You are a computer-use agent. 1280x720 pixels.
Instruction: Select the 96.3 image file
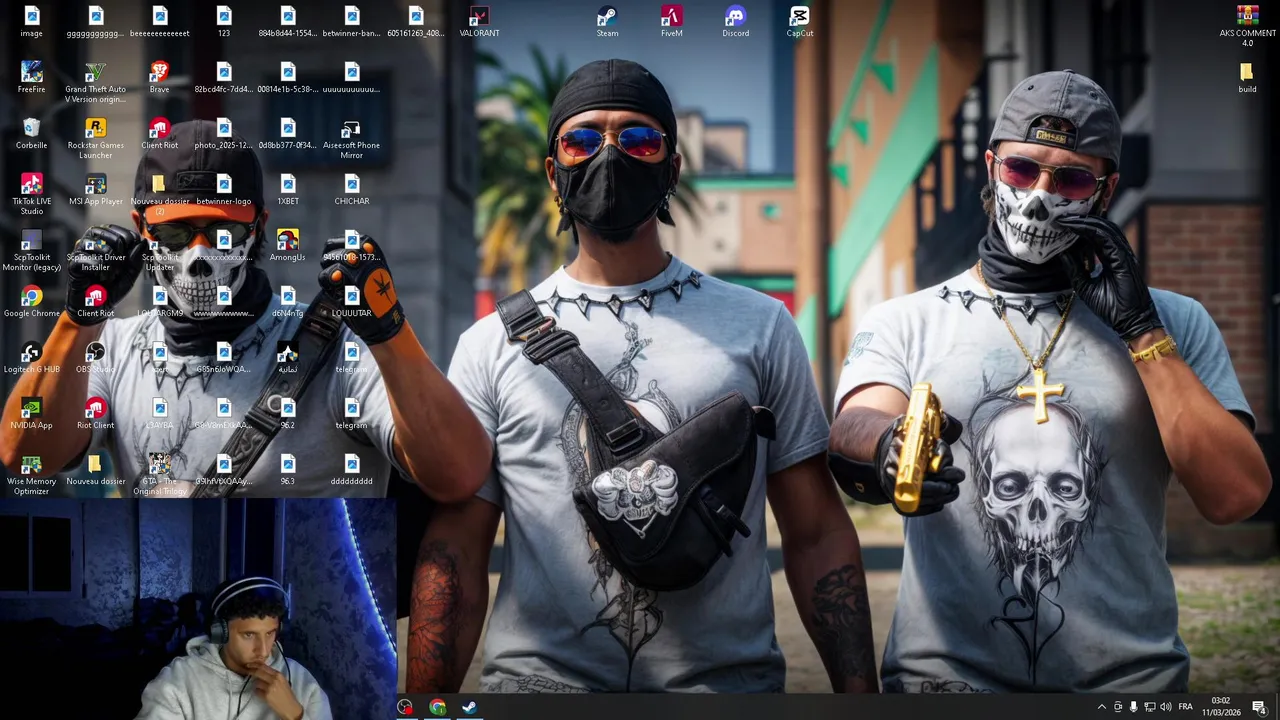pyautogui.click(x=287, y=470)
